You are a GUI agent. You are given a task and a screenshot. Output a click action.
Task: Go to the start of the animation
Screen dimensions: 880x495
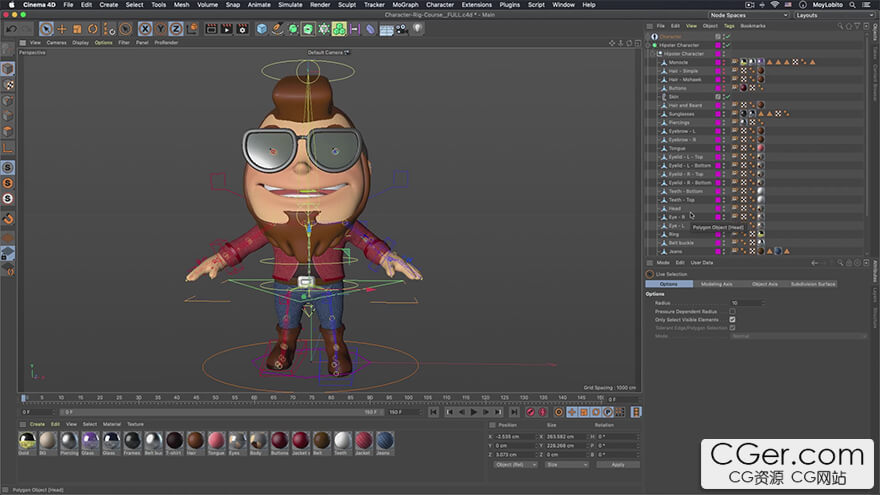coord(434,412)
